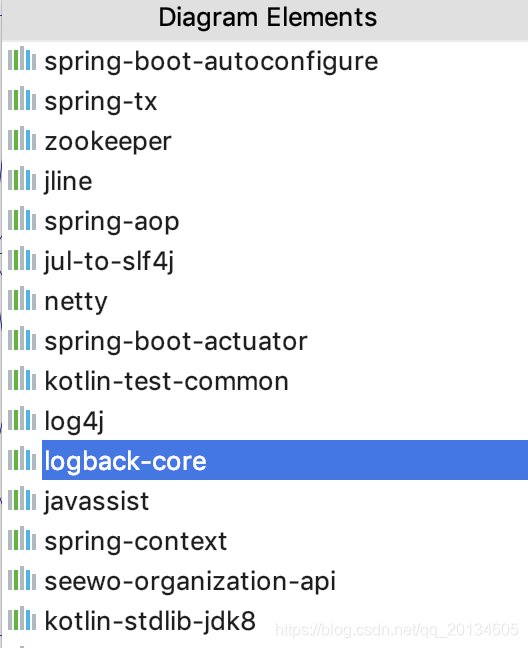Viewport: 528px width, 648px height.
Task: Pick kotlin-stdlib-jdk8 in the list
Action: coord(265,621)
